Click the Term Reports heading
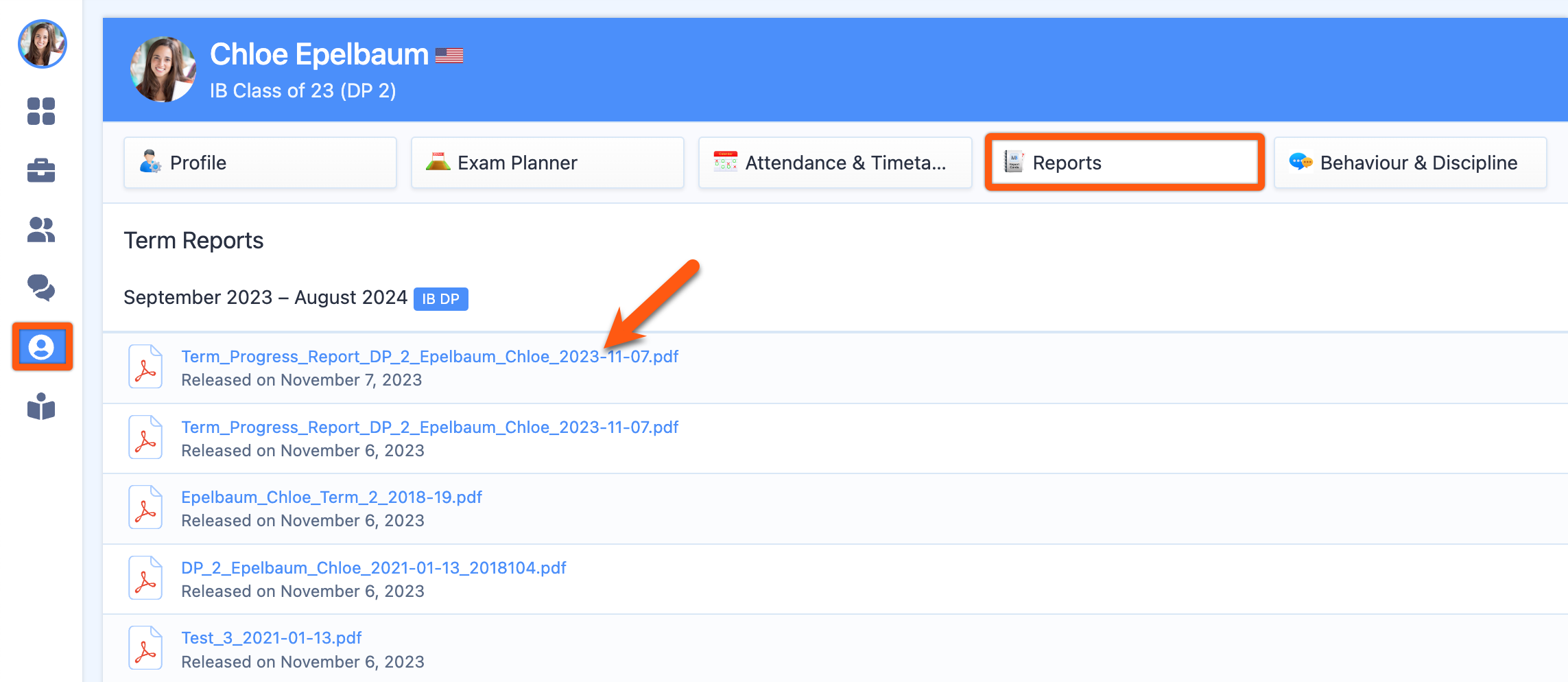The height and width of the screenshot is (682, 1568). point(193,241)
